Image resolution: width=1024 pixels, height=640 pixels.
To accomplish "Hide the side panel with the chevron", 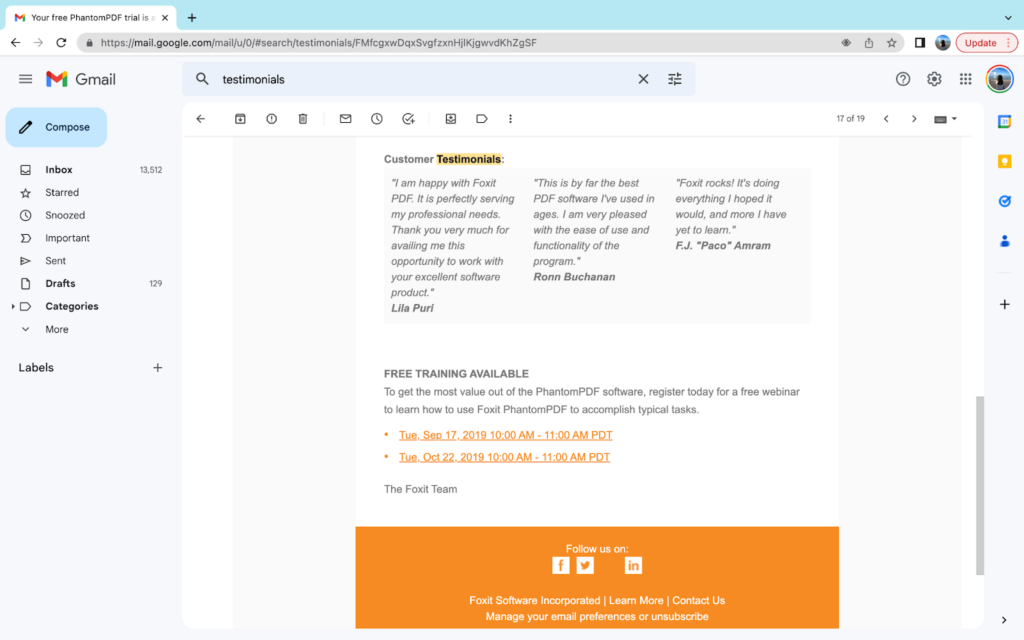I will click(x=1004, y=620).
